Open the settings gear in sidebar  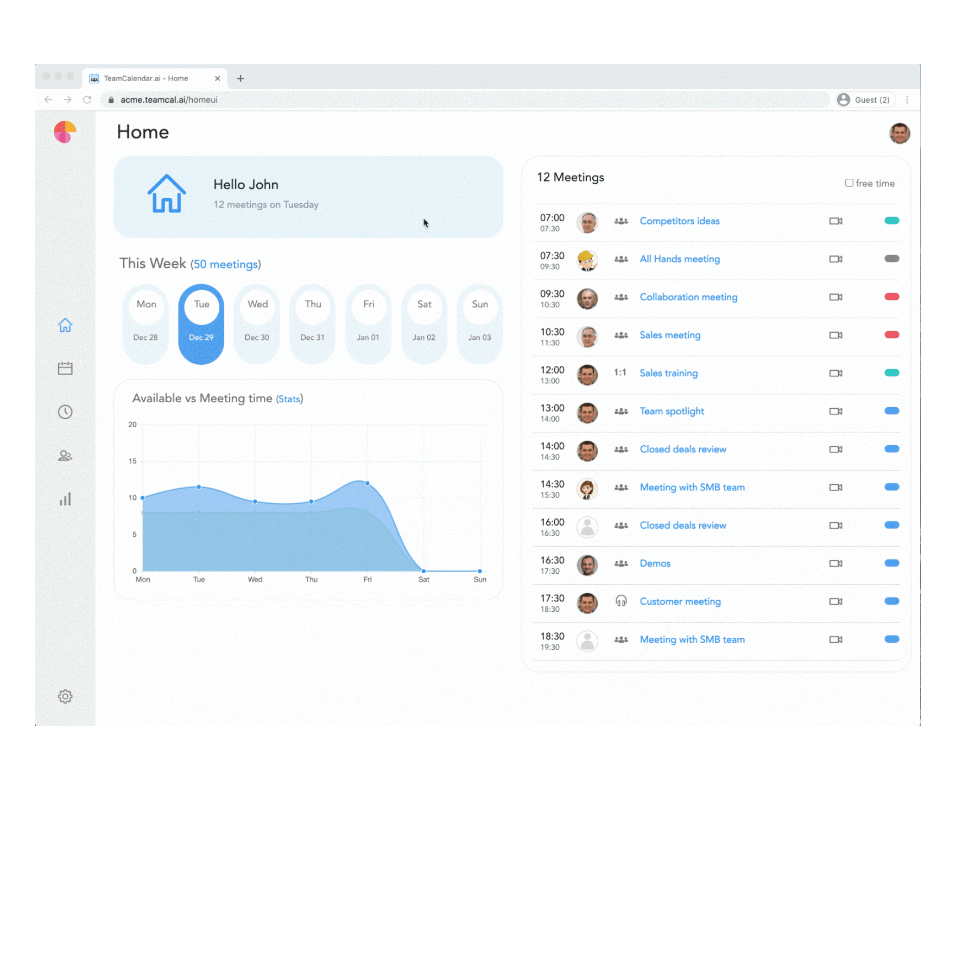point(65,696)
